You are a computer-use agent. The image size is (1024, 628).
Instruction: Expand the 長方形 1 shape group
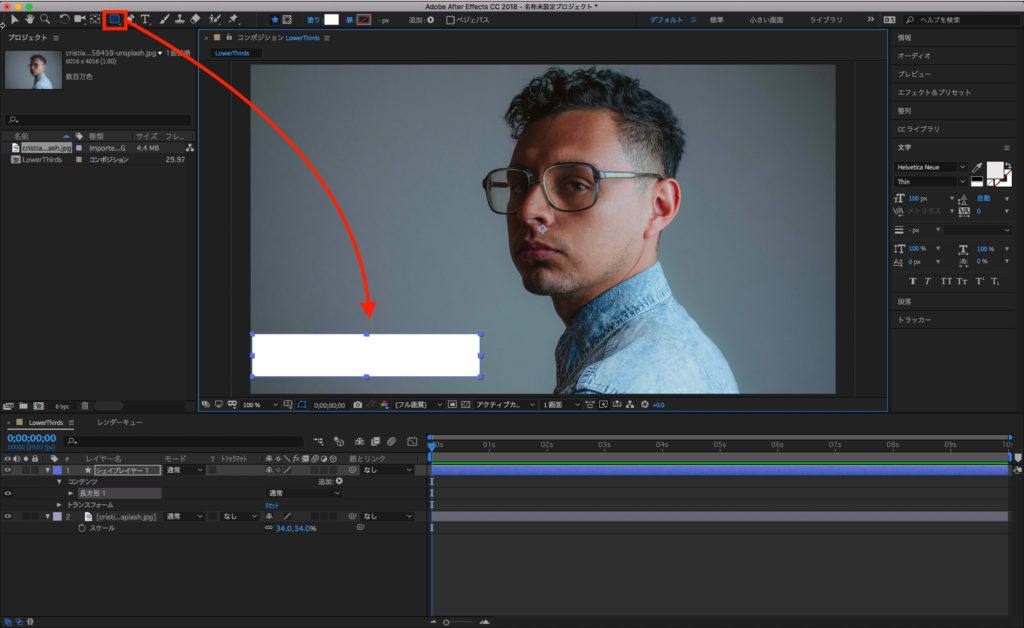coord(71,493)
